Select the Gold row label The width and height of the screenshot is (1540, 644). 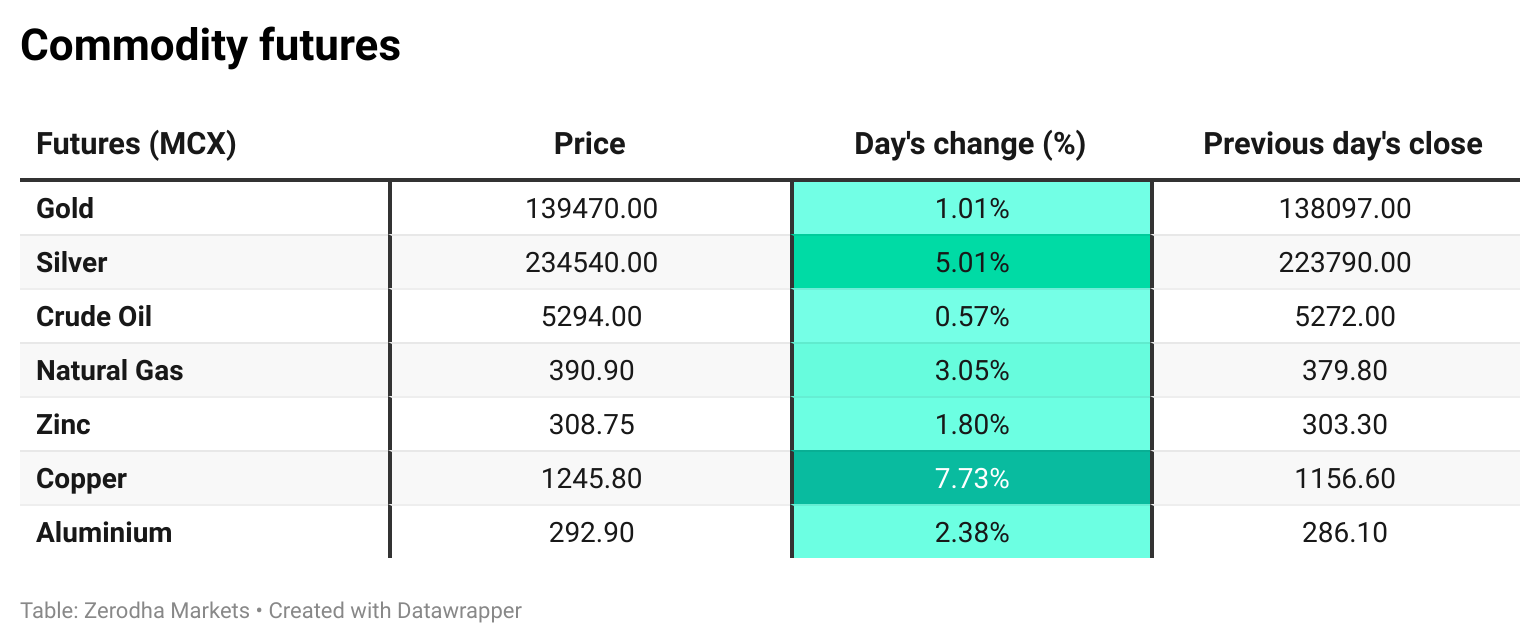tap(65, 209)
